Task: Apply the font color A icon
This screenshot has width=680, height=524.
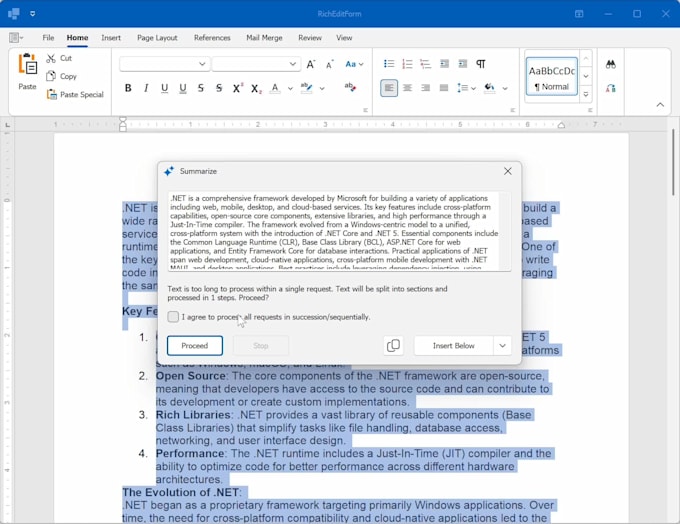Action: point(275,88)
